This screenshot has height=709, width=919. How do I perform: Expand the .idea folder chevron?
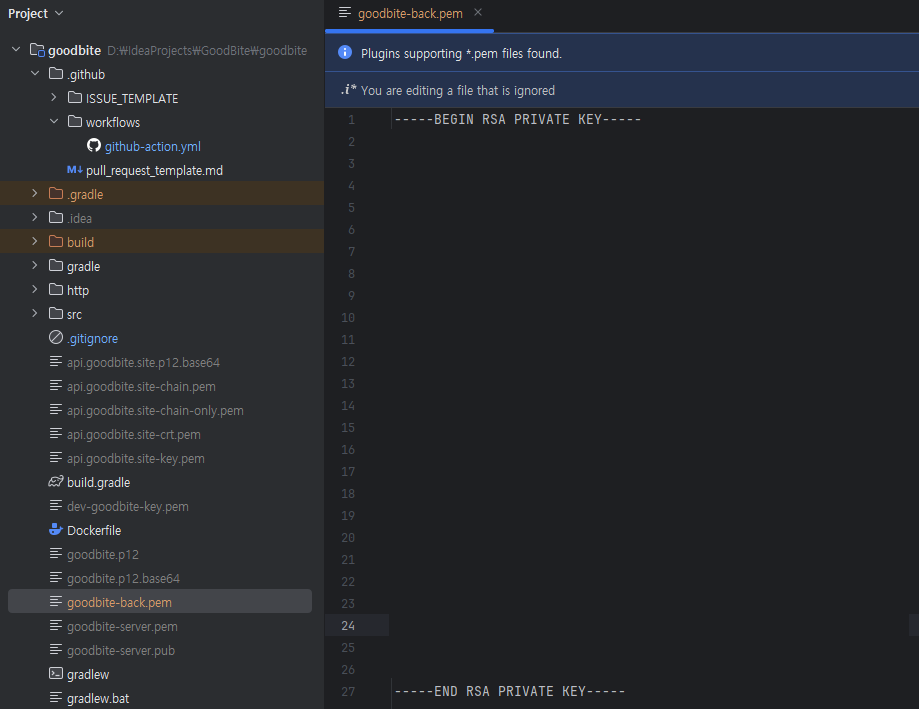pyautogui.click(x=35, y=217)
